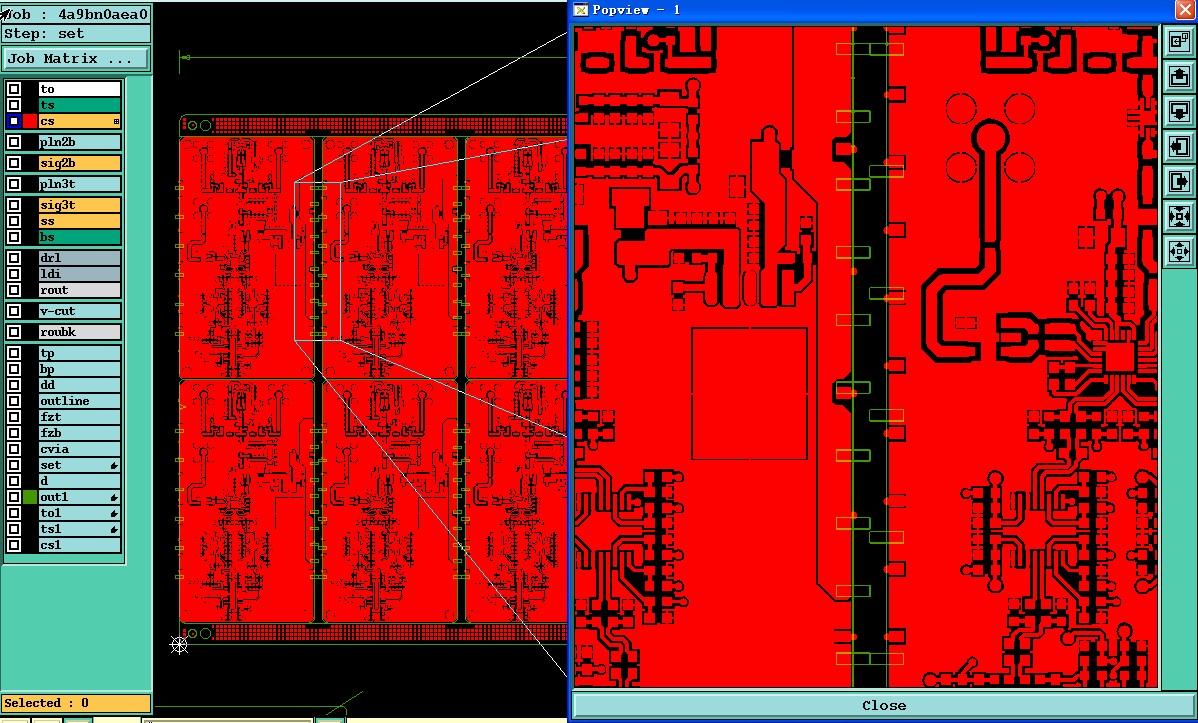Open the Job Matrix button
This screenshot has width=1198, height=723.
pos(75,59)
